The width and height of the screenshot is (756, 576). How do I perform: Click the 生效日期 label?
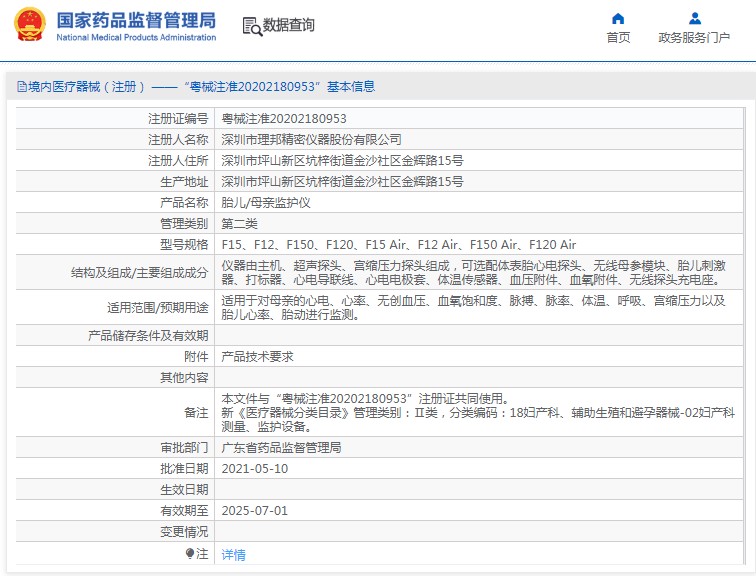click(184, 490)
